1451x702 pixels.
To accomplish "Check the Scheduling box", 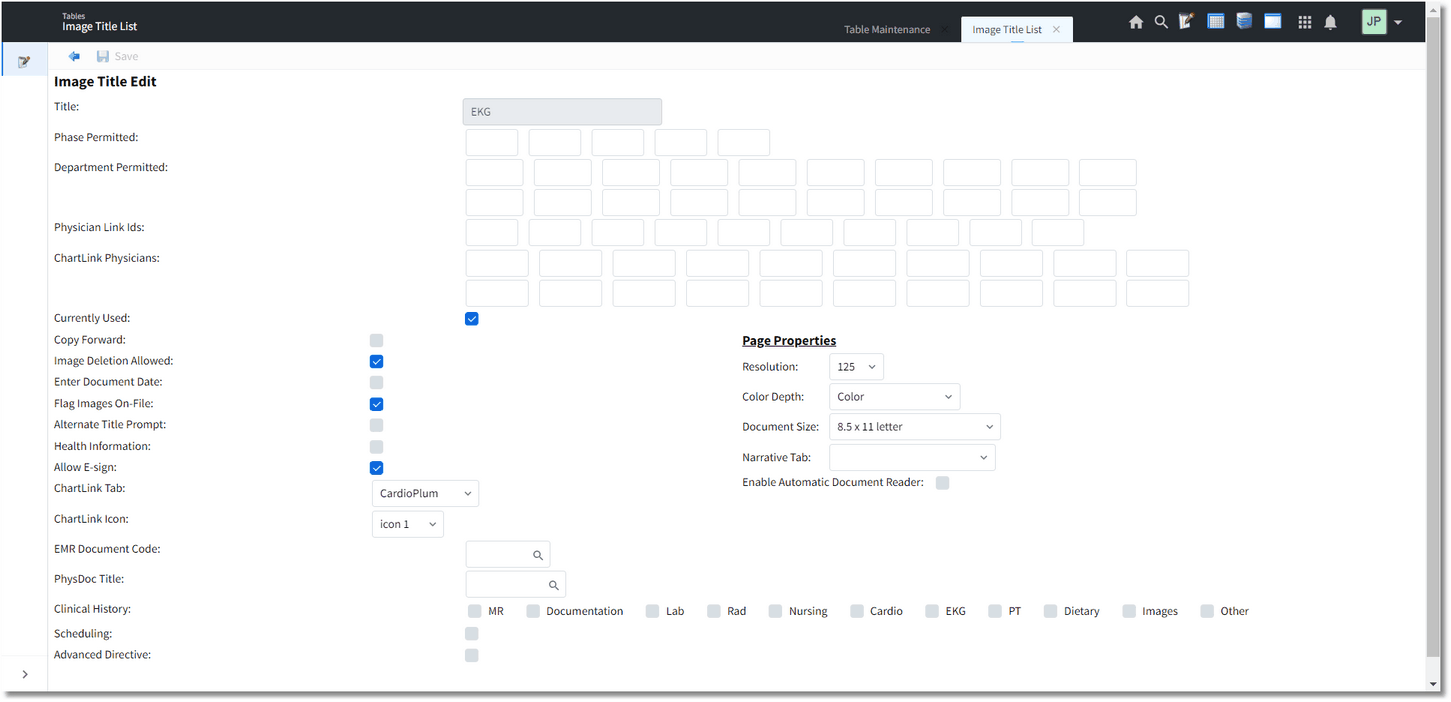I will point(472,634).
